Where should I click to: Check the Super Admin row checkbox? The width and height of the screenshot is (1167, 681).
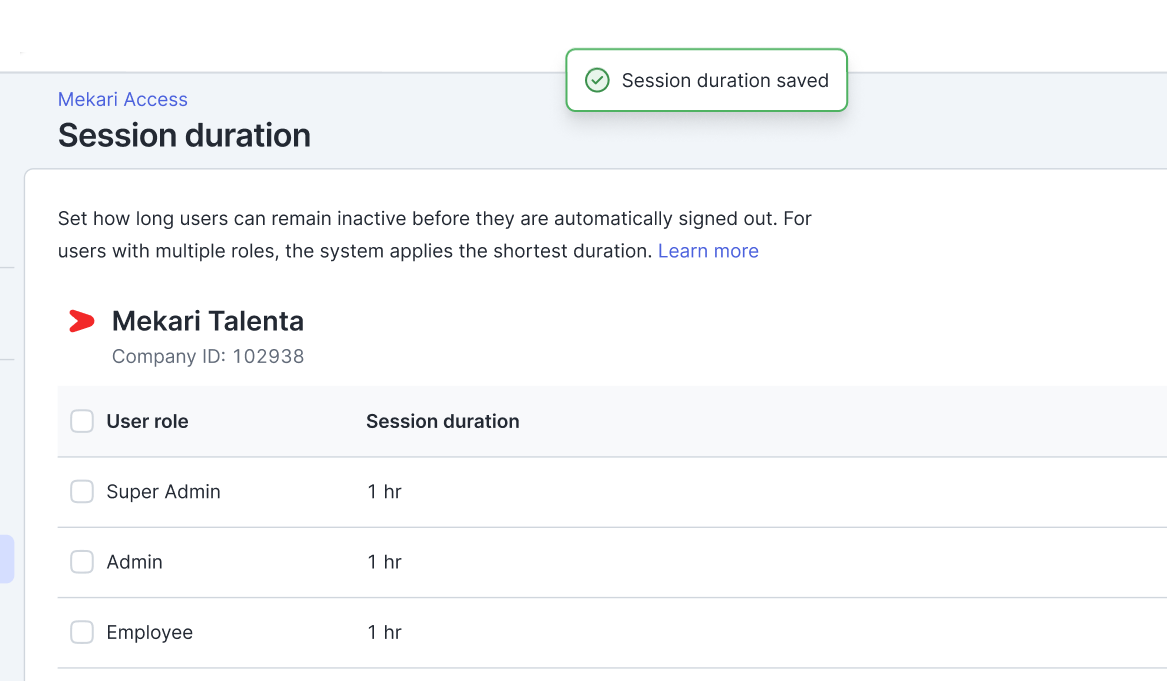click(x=82, y=492)
